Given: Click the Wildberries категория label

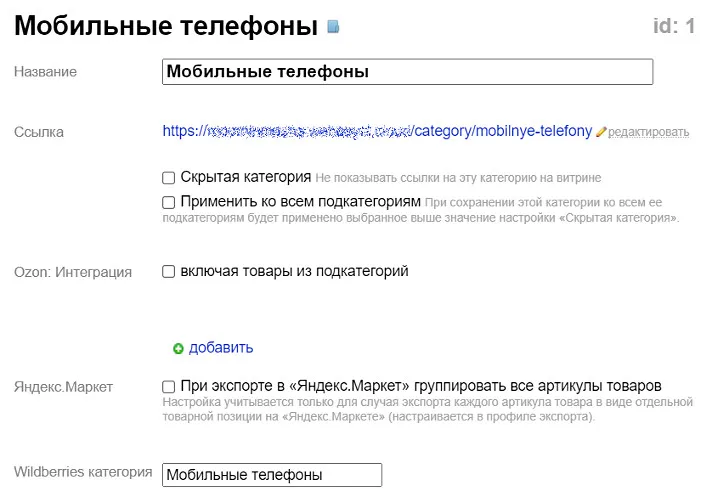Looking at the screenshot, I should [82, 472].
